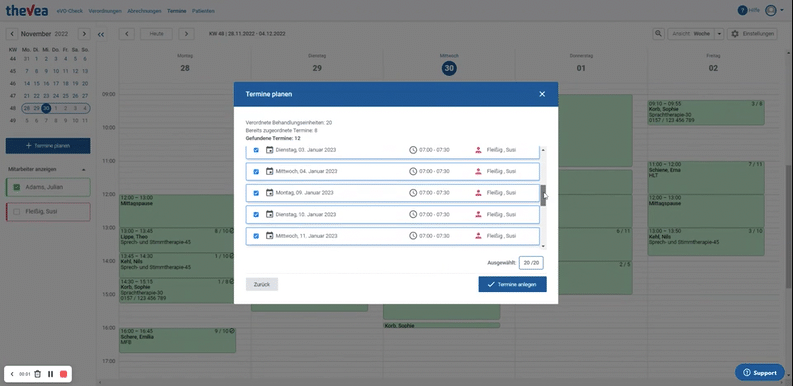Click the appointment list scroll-up arrow
The width and height of the screenshot is (793, 386).
tap(544, 150)
